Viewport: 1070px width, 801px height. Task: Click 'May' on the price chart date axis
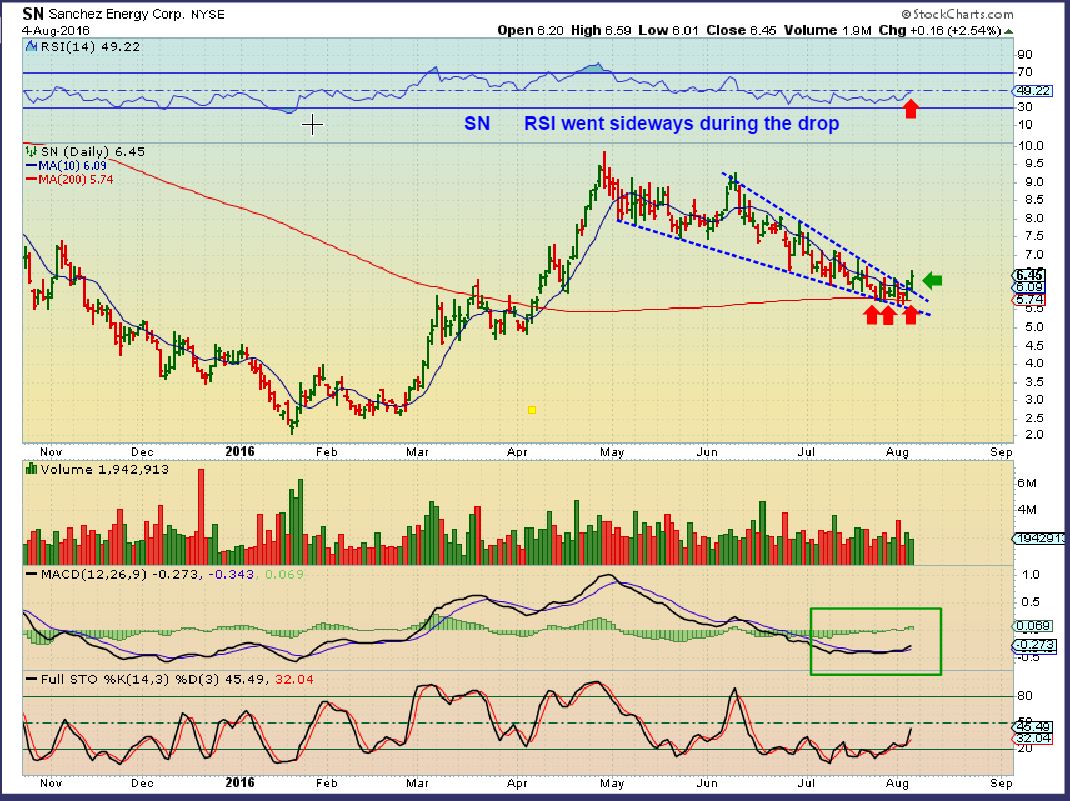click(x=612, y=452)
